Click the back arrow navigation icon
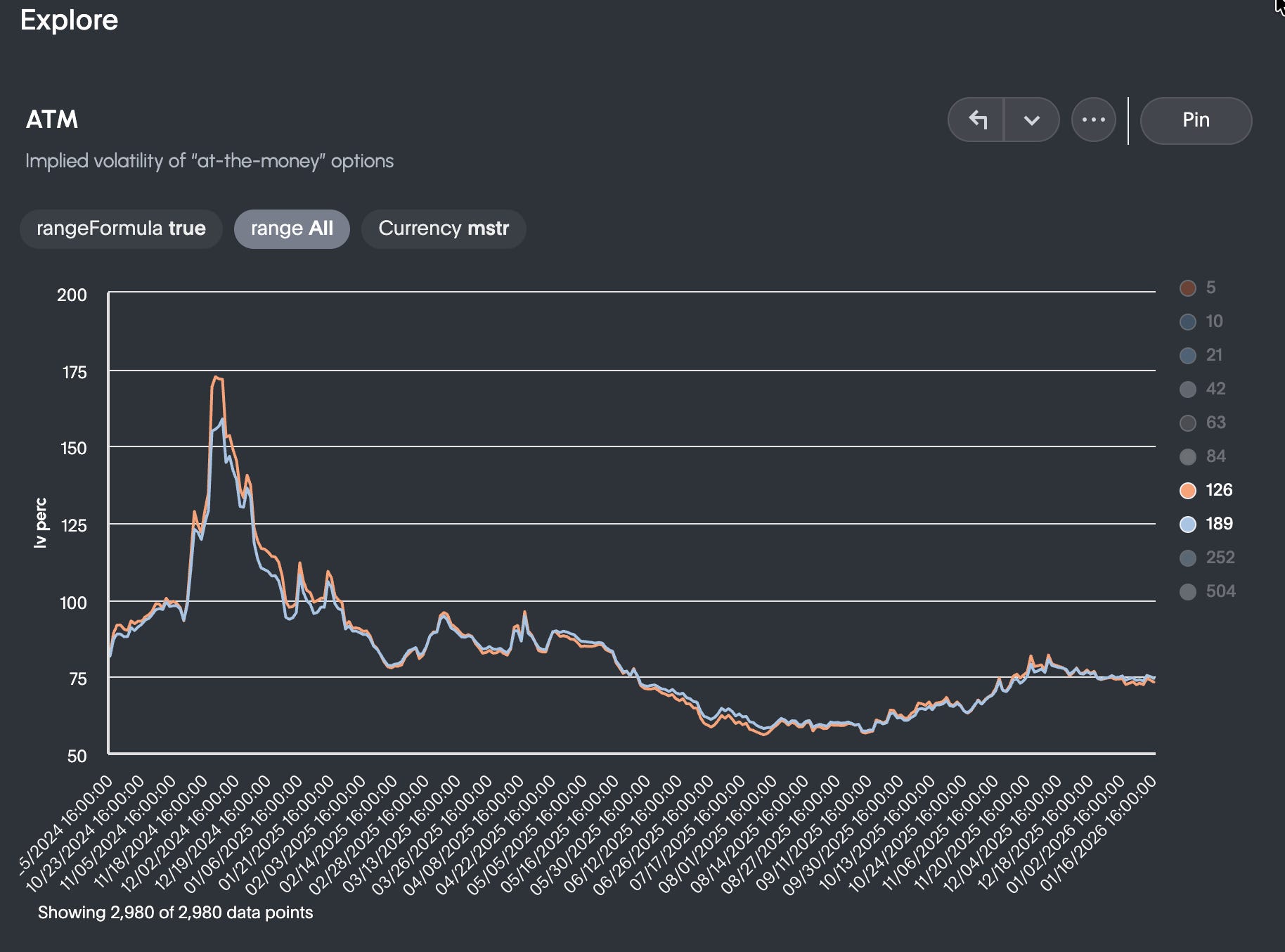Viewport: 1285px width, 952px height. point(979,120)
